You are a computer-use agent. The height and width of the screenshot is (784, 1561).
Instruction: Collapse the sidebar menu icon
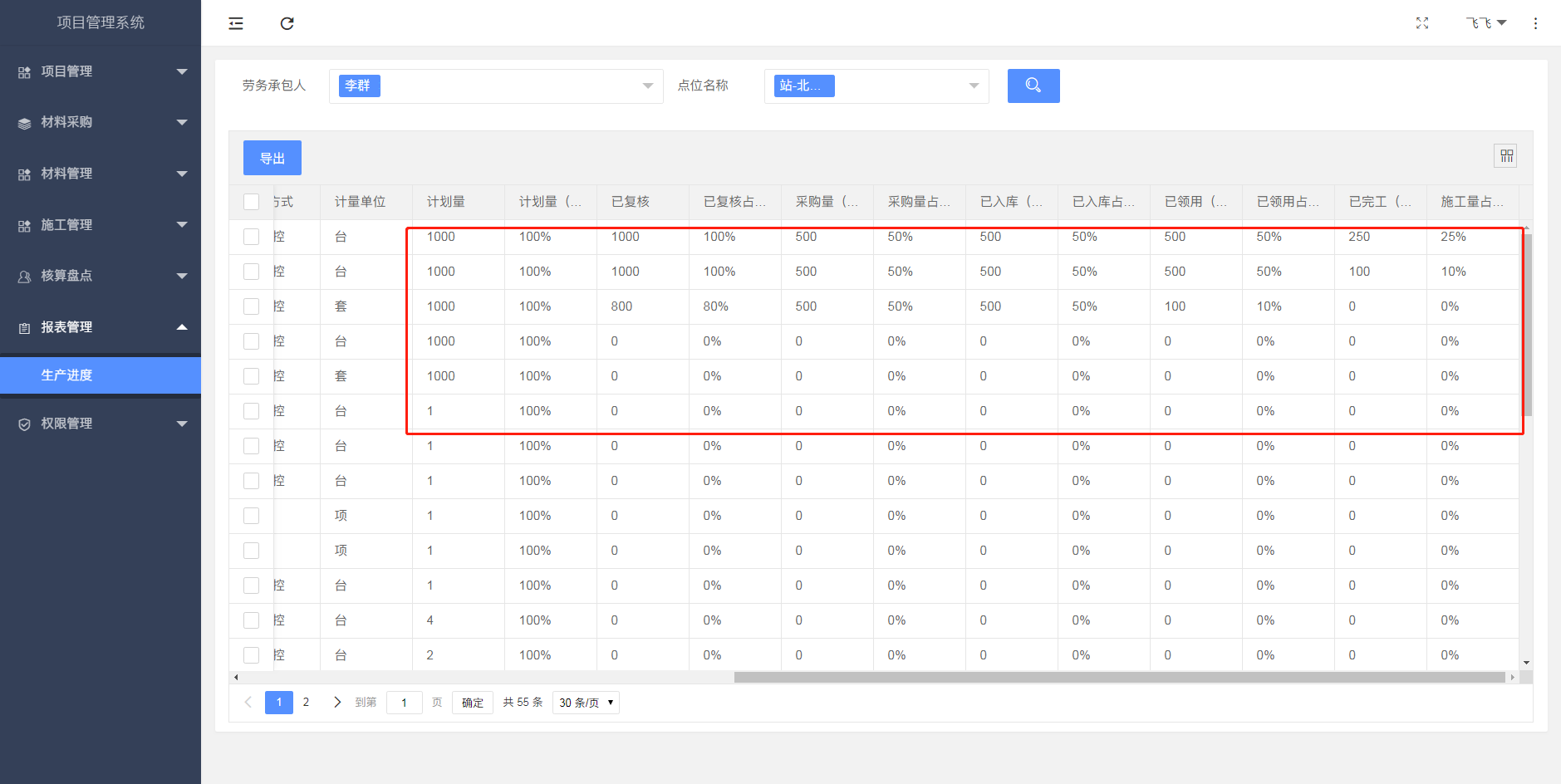click(x=236, y=23)
